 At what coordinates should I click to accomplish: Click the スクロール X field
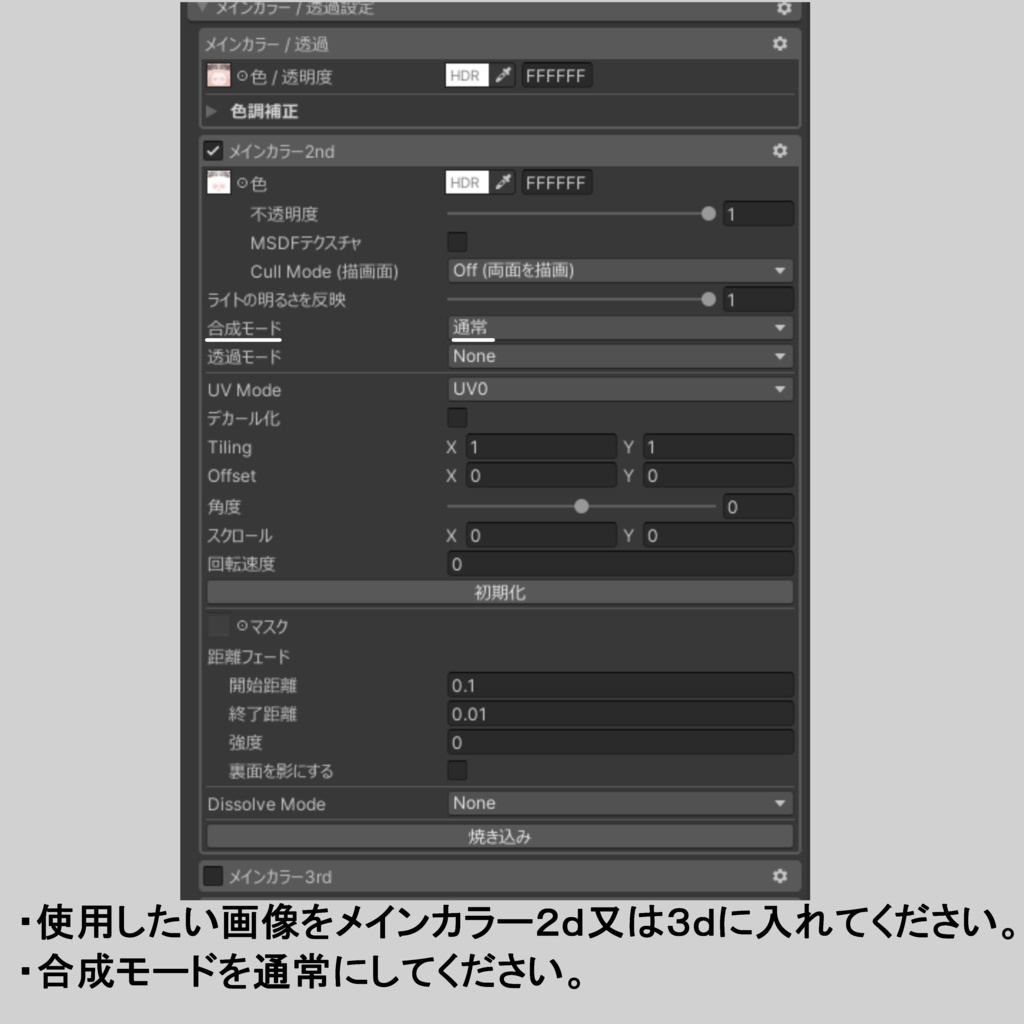[x=541, y=536]
